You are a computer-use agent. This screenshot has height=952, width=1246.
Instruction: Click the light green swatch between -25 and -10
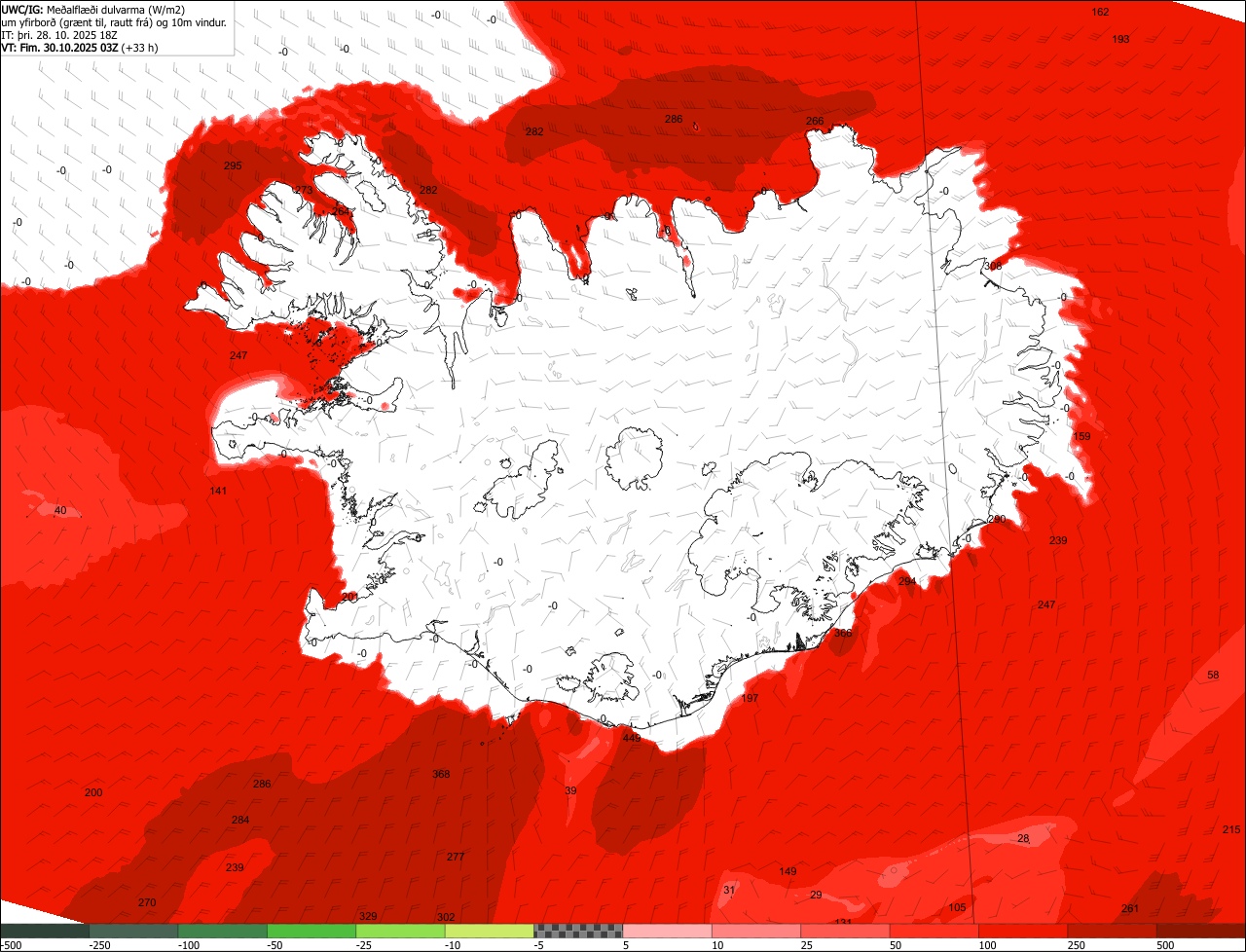pyautogui.click(x=401, y=931)
